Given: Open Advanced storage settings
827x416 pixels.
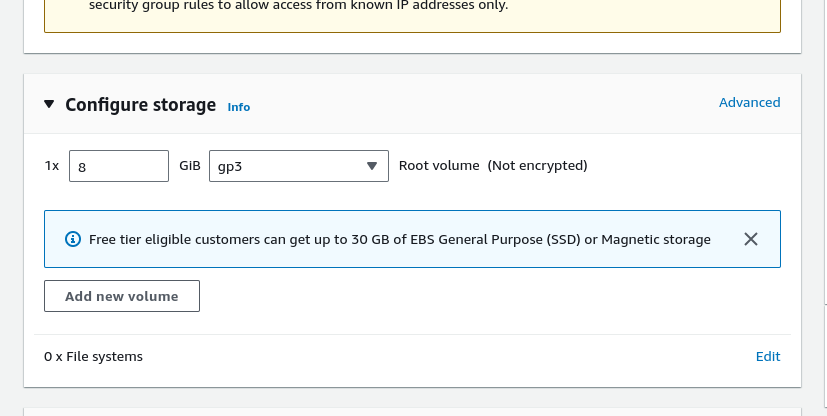Looking at the screenshot, I should (x=749, y=102).
